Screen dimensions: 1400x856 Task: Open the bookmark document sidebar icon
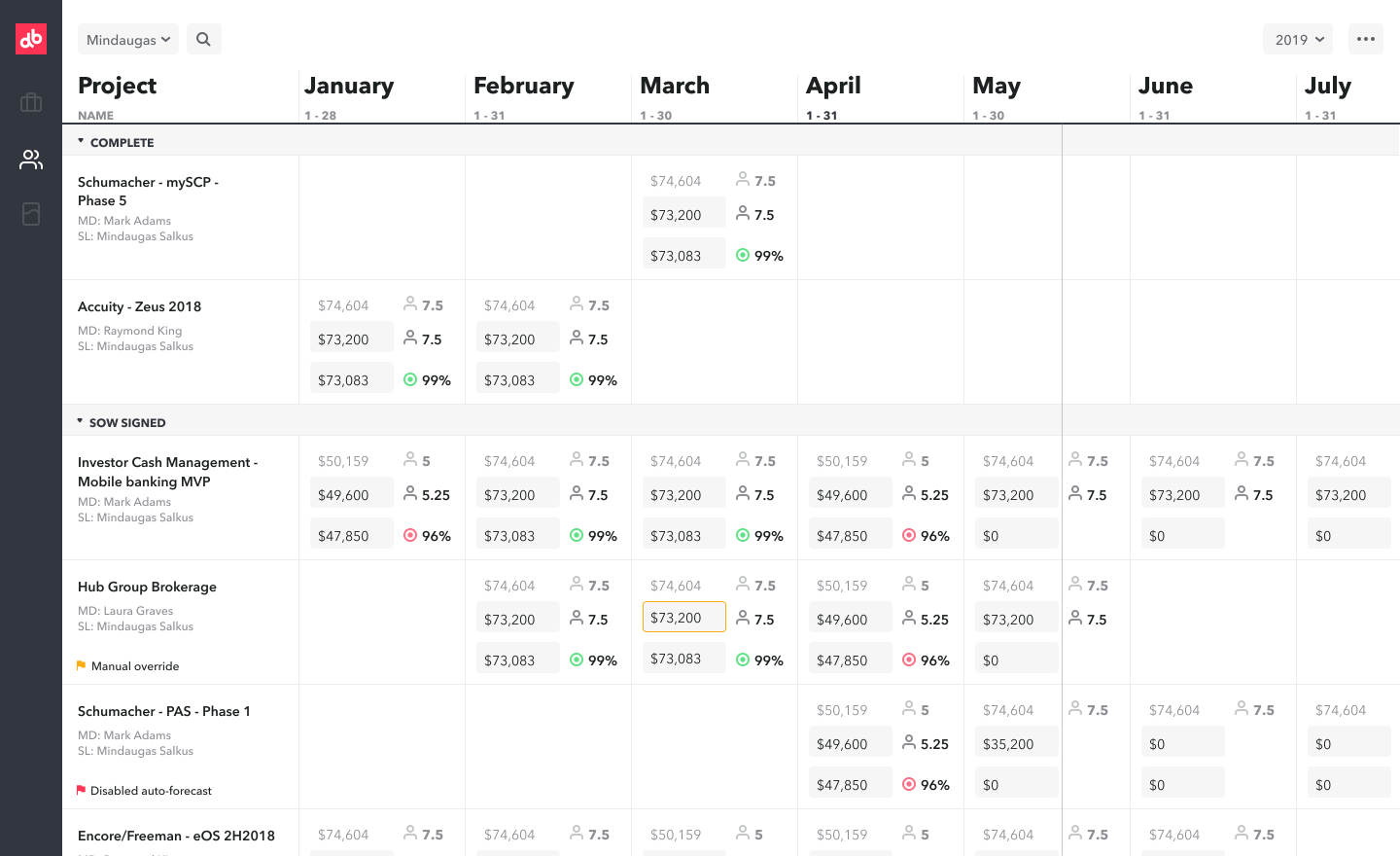31,214
